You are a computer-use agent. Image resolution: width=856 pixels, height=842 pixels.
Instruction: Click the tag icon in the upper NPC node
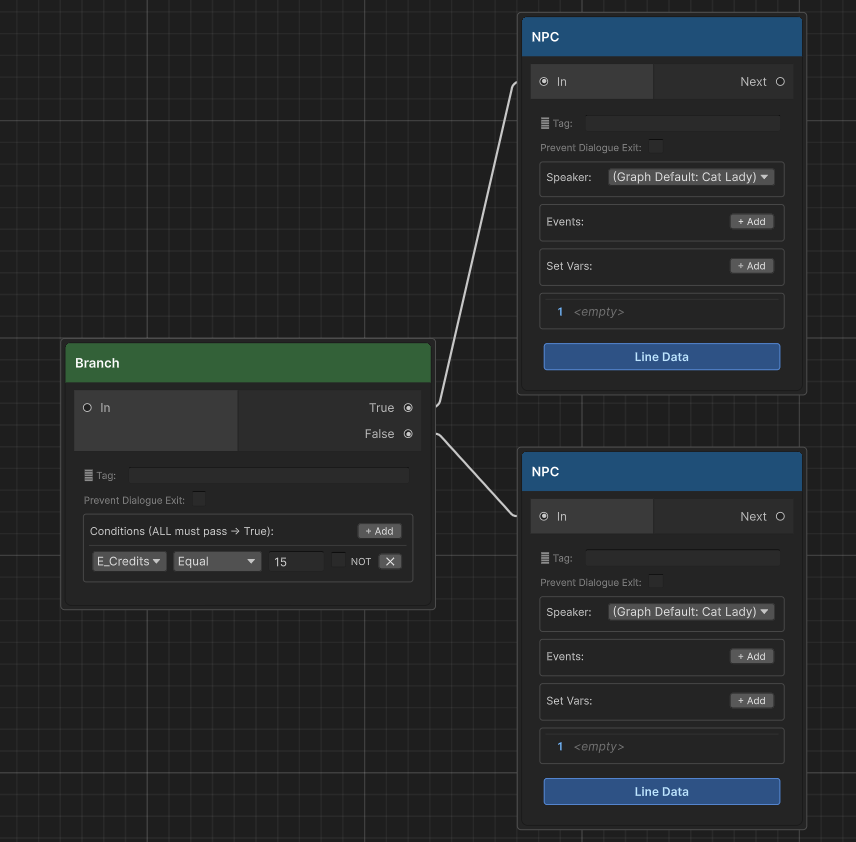point(545,123)
